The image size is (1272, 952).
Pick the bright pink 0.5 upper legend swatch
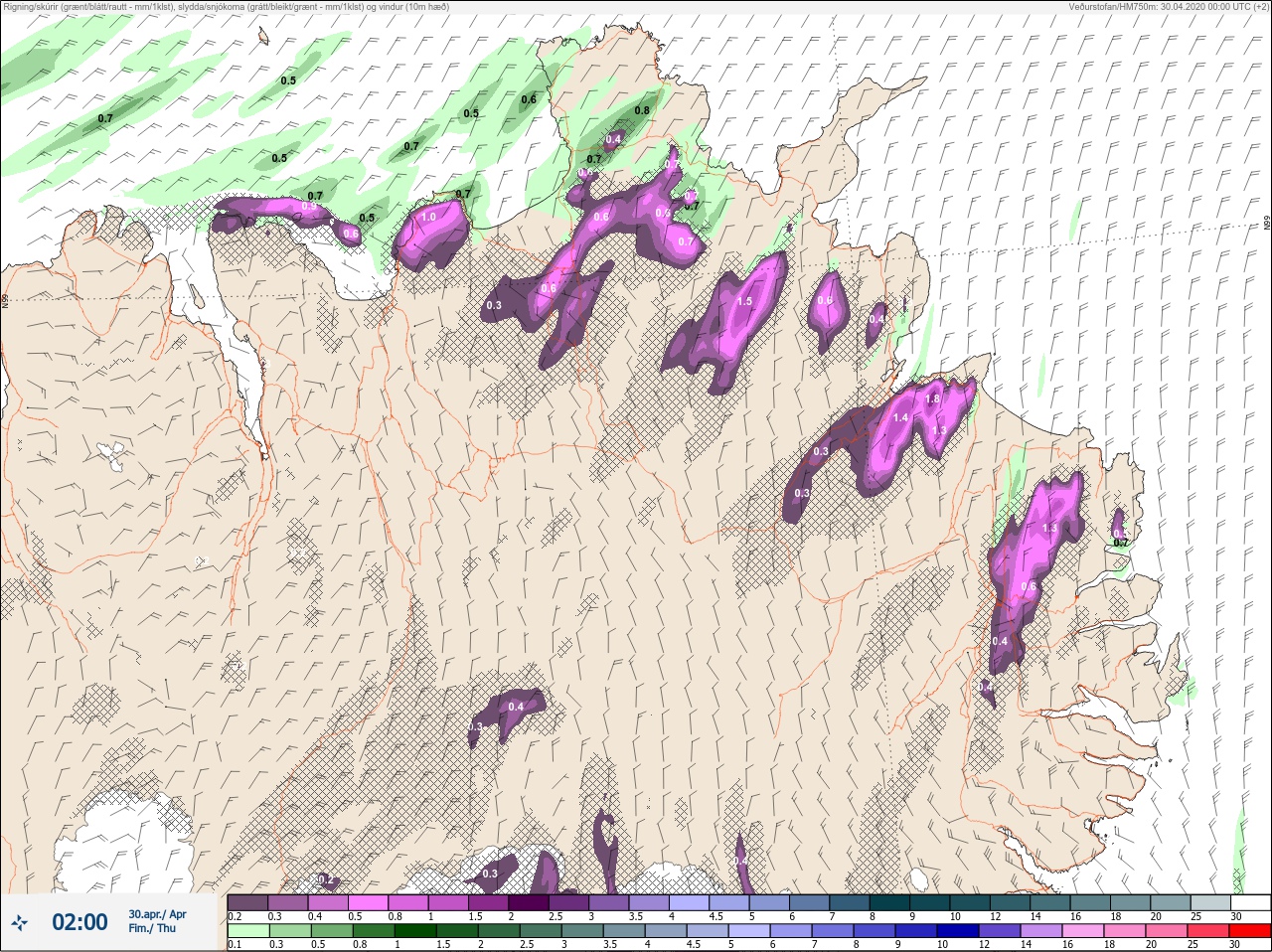(368, 902)
